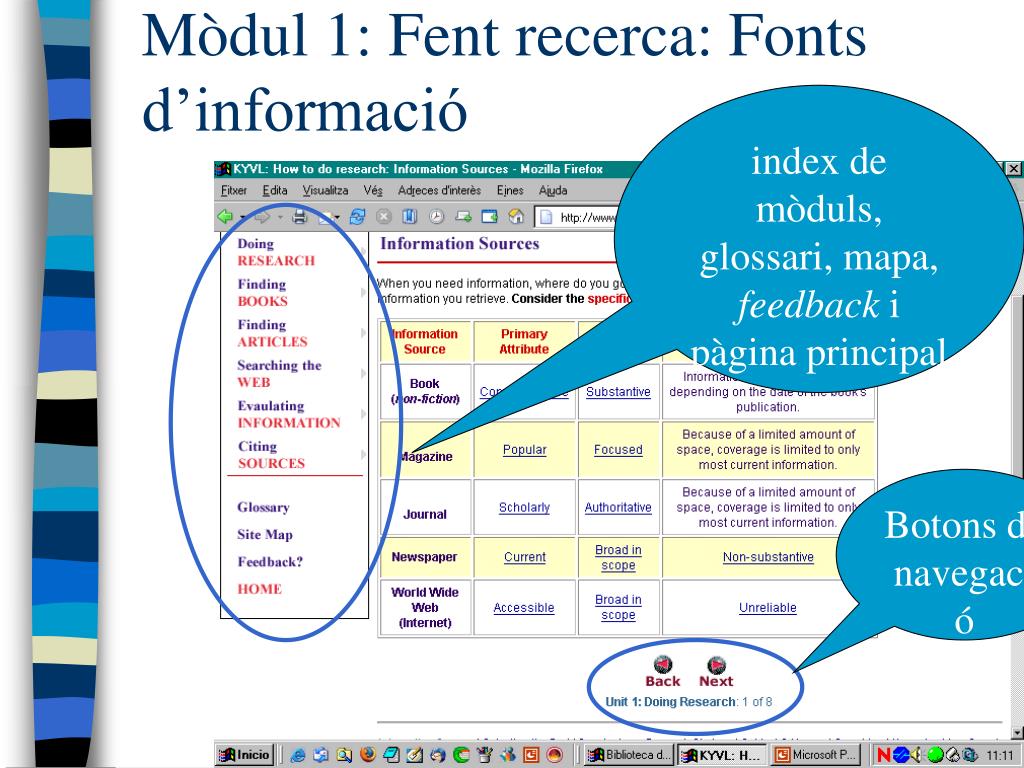
Task: Expand the Finding ARTICLES submenu arrow
Action: (x=364, y=333)
